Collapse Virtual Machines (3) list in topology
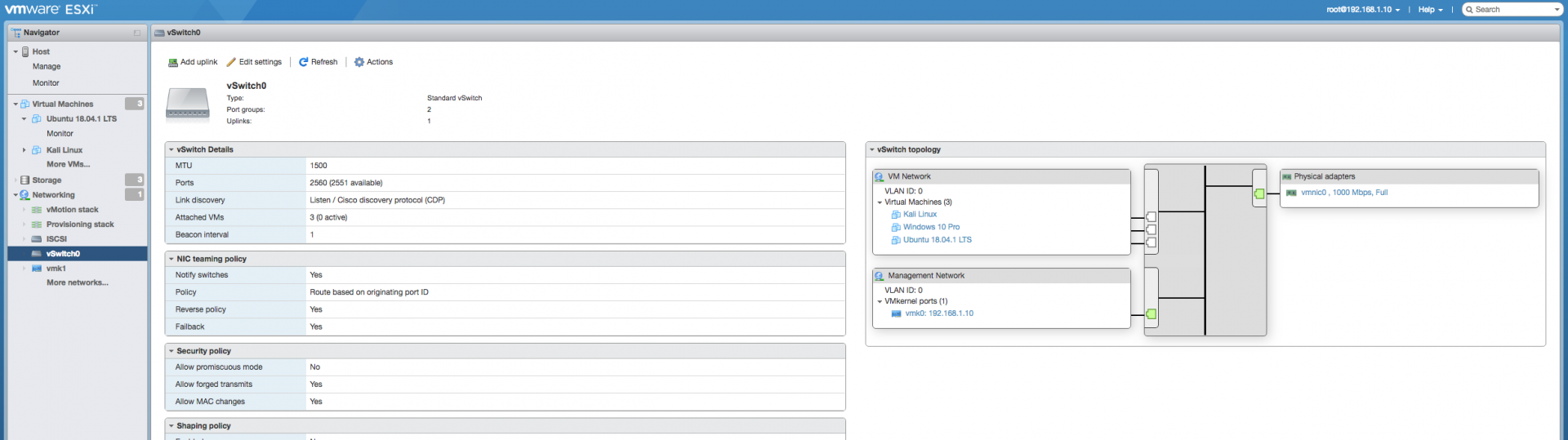This screenshot has height=440, width=1568. 880,202
